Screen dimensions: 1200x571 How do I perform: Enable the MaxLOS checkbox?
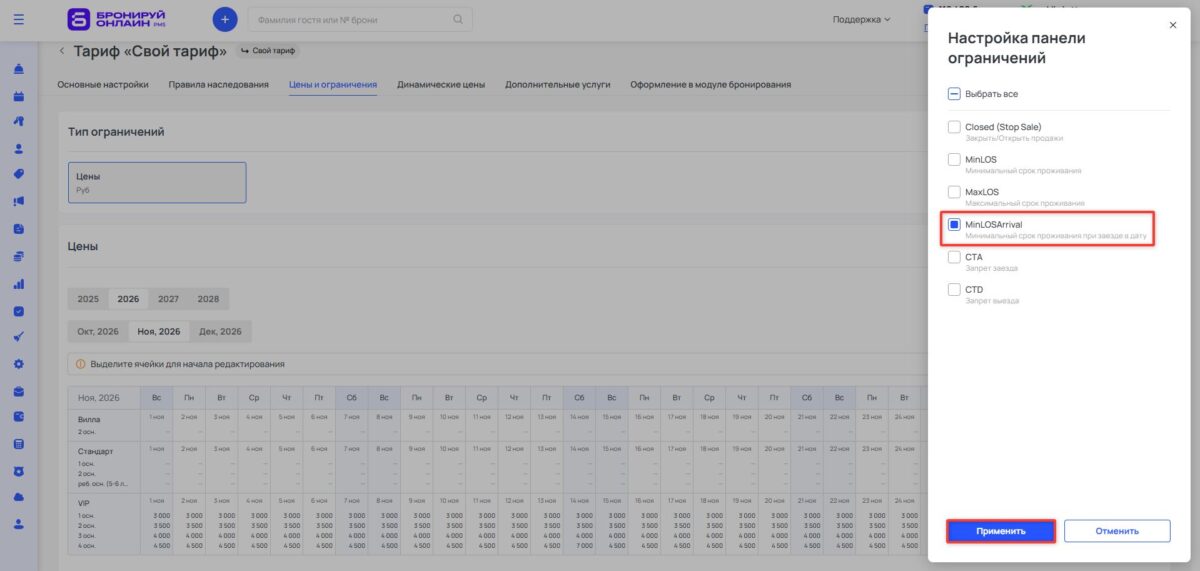(954, 192)
